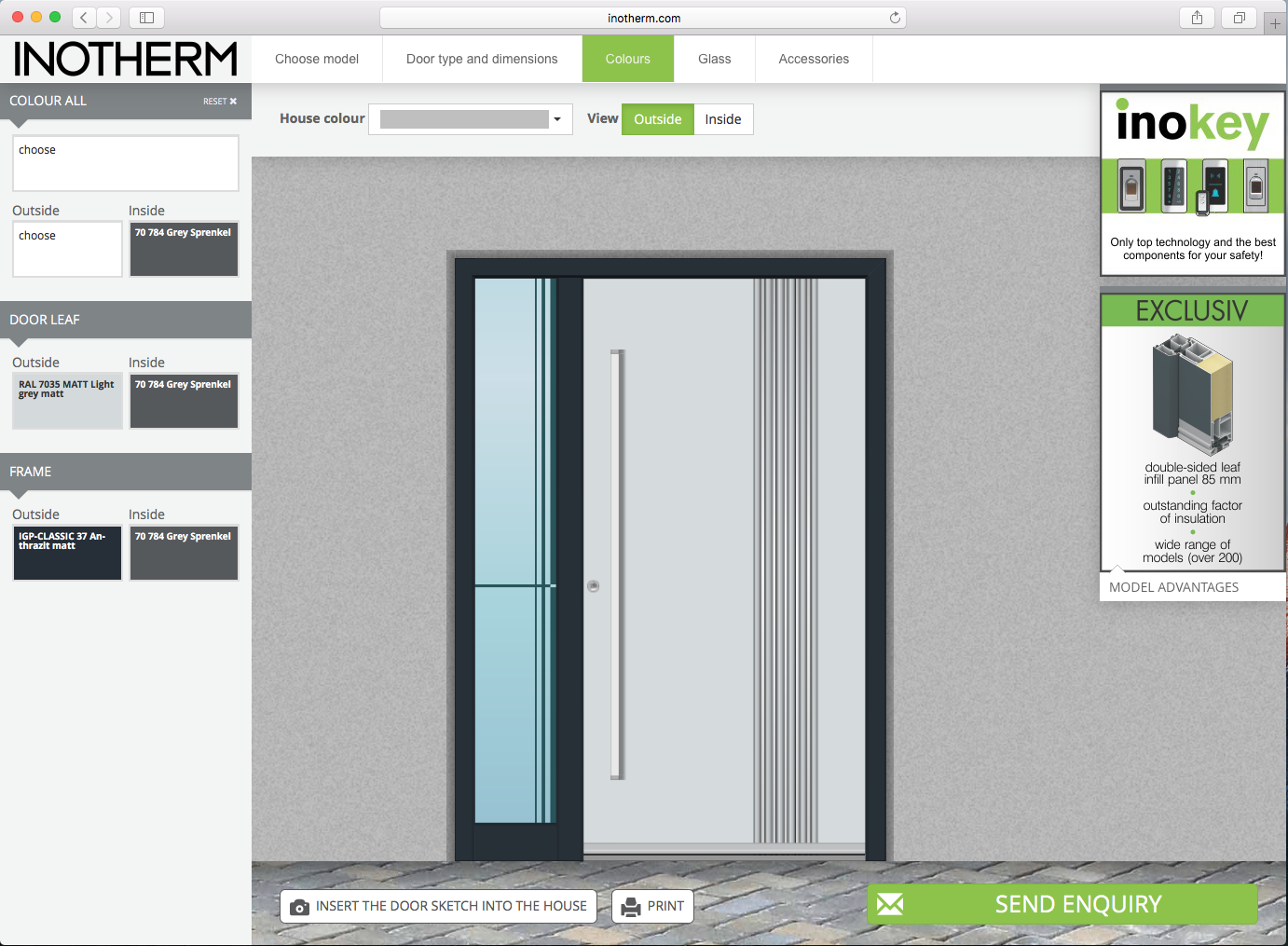Viewport: 1288px width, 946px height.
Task: Click the envelope icon on Send Enquiry
Action: point(890,904)
